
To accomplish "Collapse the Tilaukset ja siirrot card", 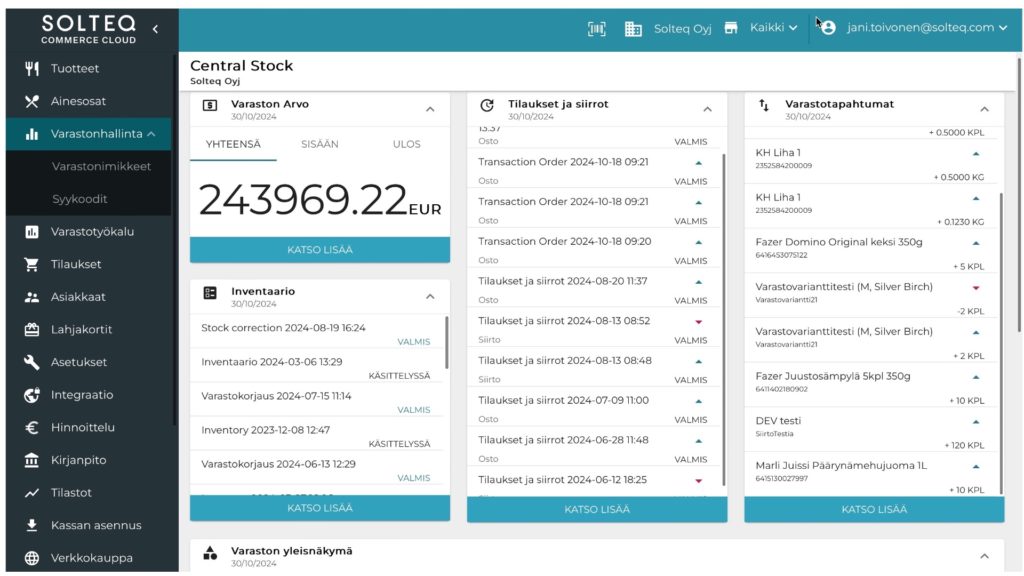I will pos(707,109).
